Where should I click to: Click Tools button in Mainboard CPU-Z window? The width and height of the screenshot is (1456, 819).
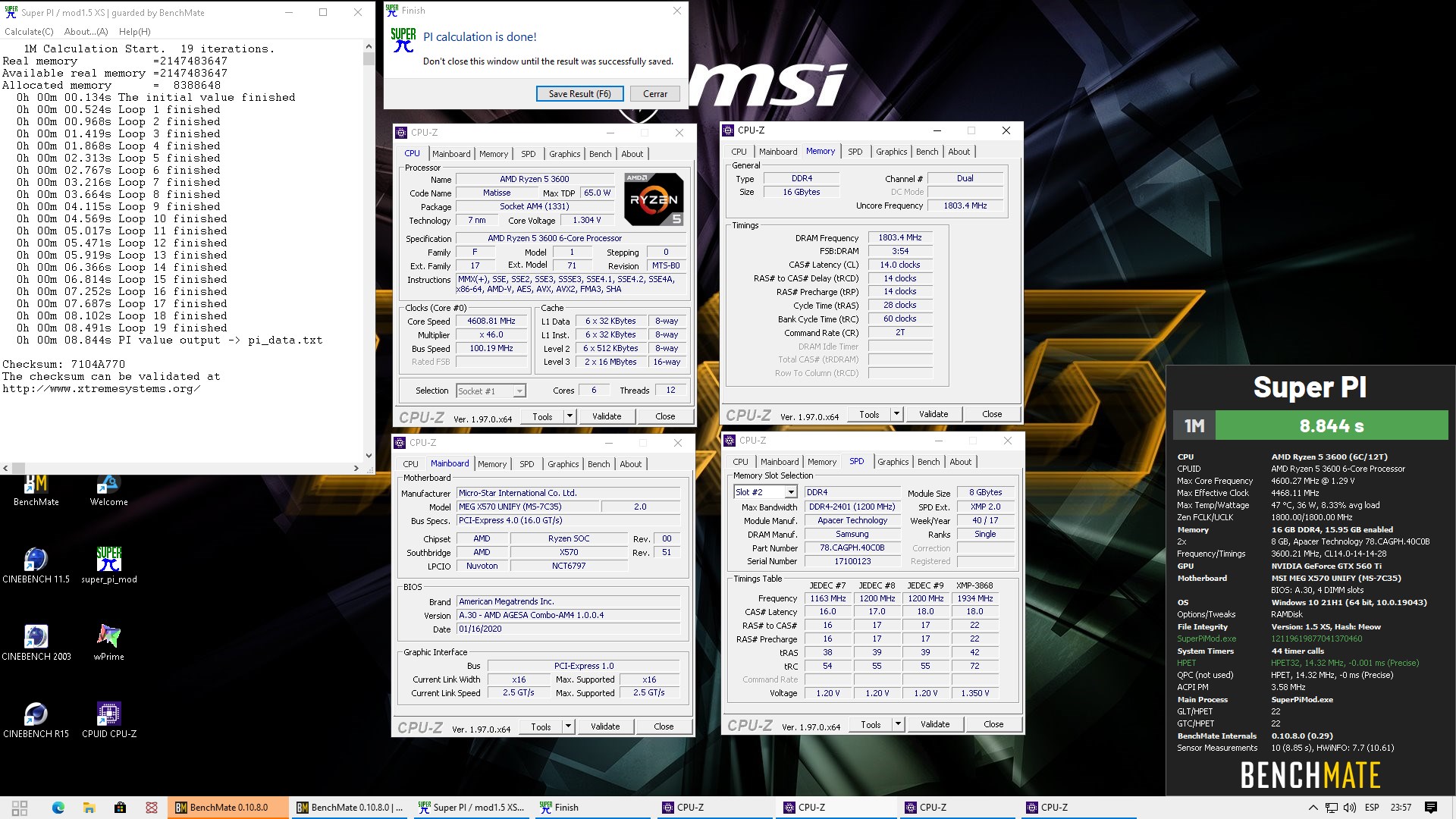(541, 726)
